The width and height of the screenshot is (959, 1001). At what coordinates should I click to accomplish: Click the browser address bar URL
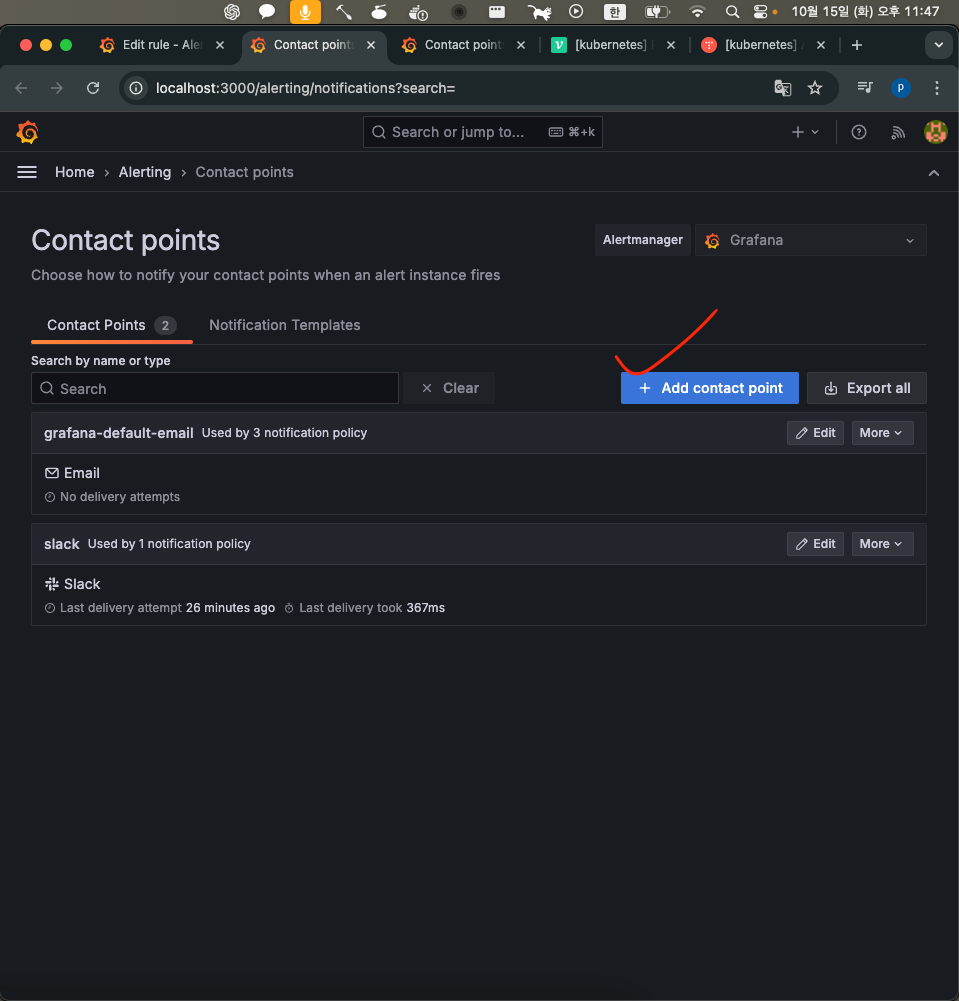(305, 88)
